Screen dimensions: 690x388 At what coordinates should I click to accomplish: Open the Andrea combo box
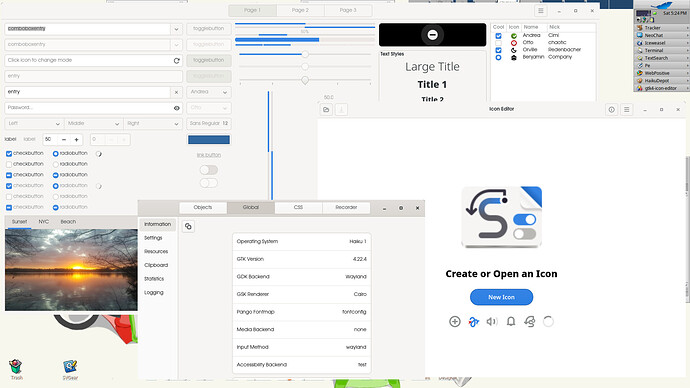[209, 92]
